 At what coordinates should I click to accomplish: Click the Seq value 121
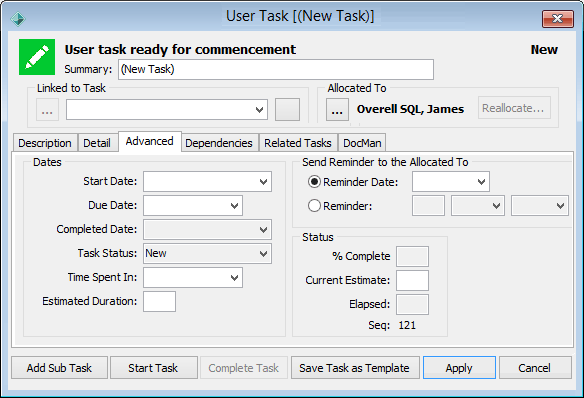(407, 325)
